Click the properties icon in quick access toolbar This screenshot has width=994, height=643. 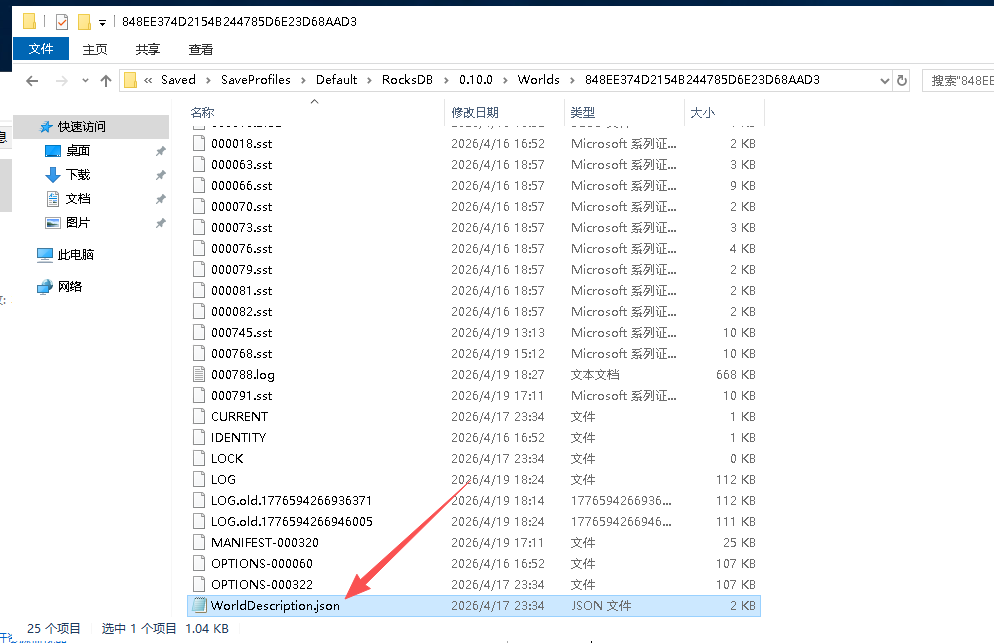[x=62, y=21]
